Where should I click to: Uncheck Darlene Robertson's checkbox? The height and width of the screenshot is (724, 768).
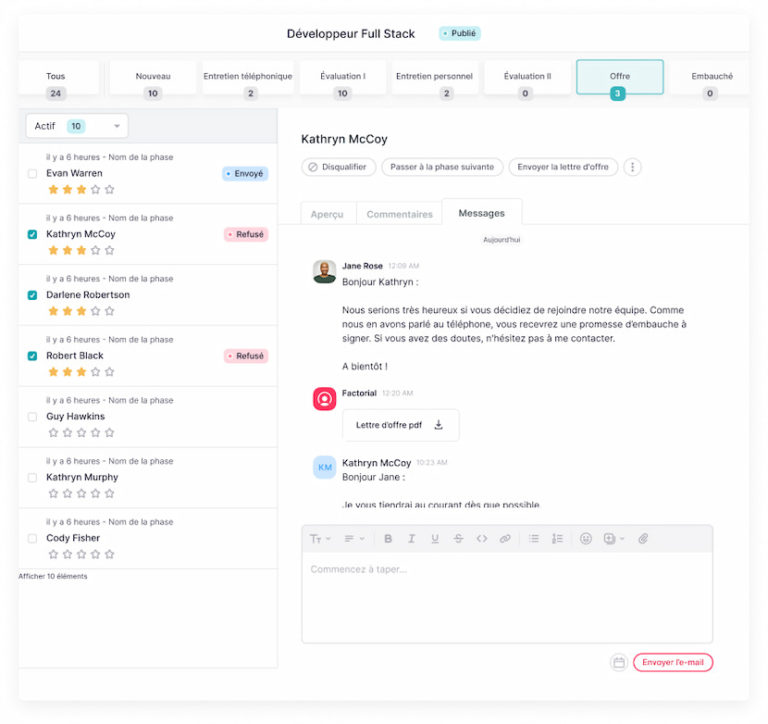[33, 295]
